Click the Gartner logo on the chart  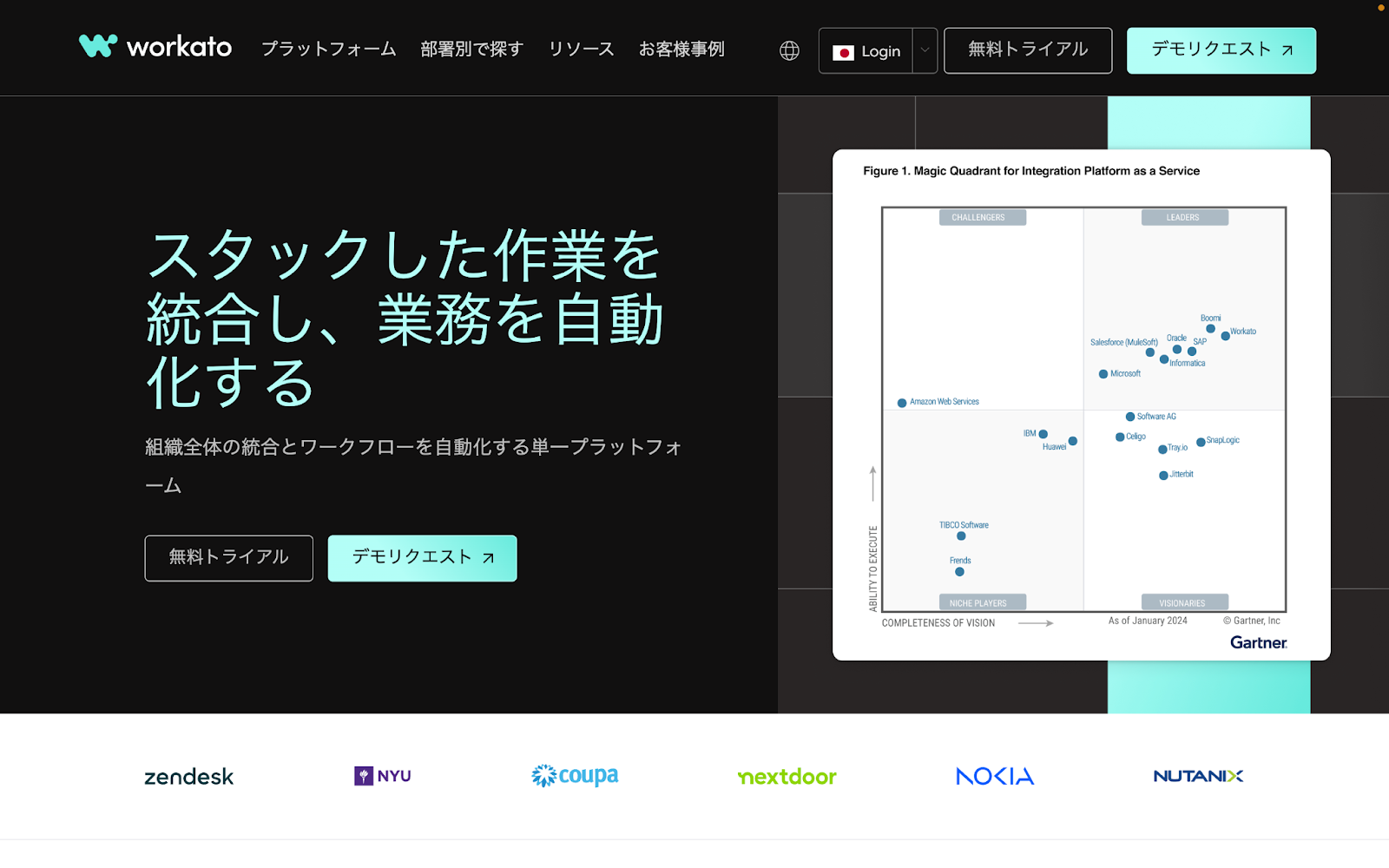pyautogui.click(x=1259, y=642)
